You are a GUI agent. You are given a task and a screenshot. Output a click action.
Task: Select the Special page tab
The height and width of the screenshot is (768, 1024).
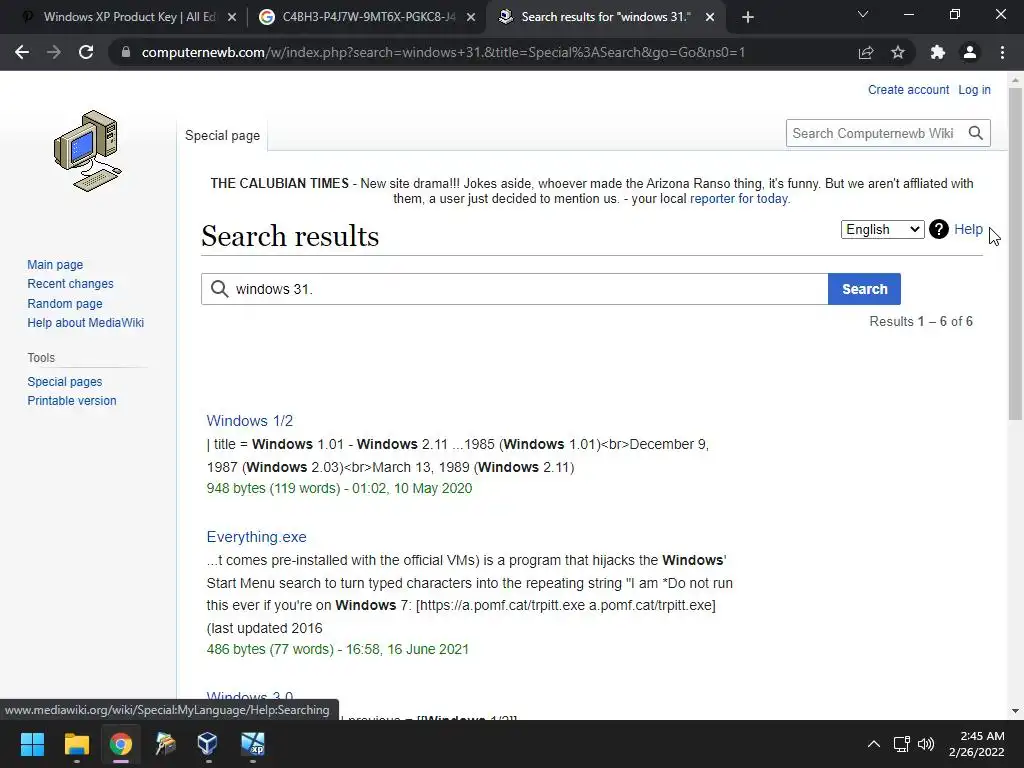222,135
